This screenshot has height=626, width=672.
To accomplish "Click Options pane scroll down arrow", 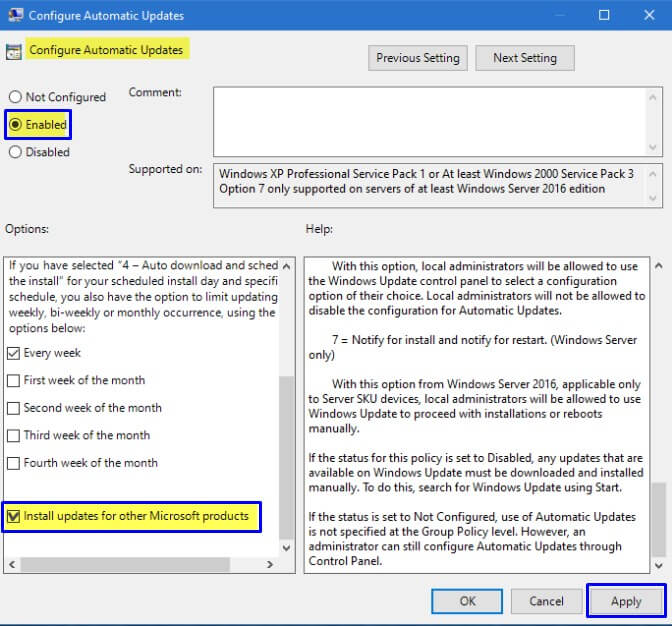I will click(287, 548).
